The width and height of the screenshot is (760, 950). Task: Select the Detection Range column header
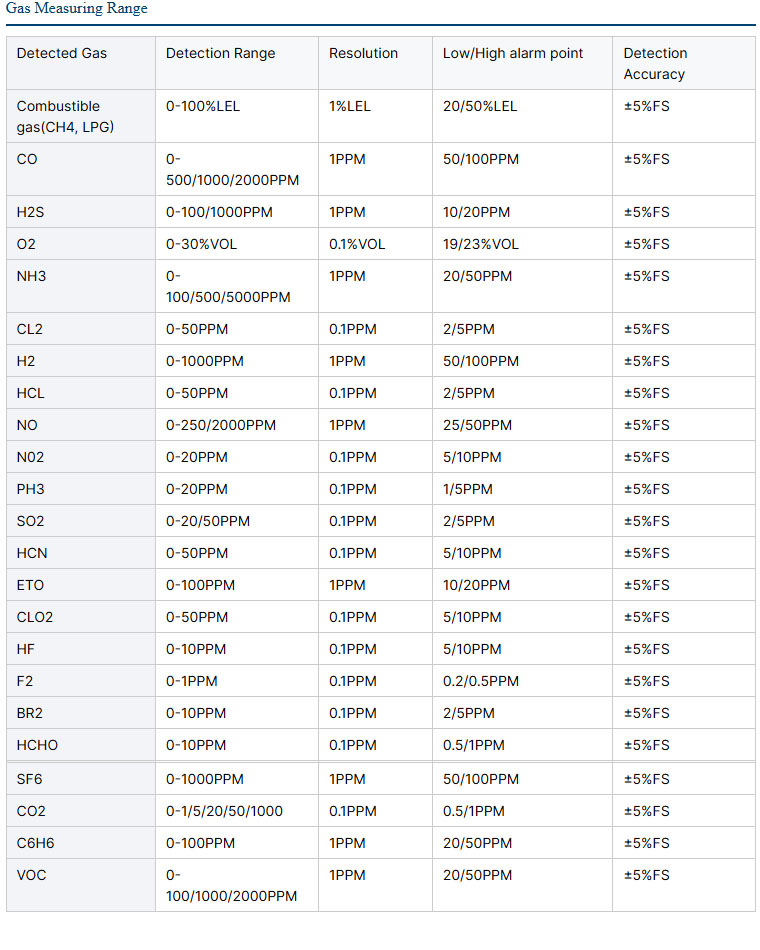[x=221, y=53]
